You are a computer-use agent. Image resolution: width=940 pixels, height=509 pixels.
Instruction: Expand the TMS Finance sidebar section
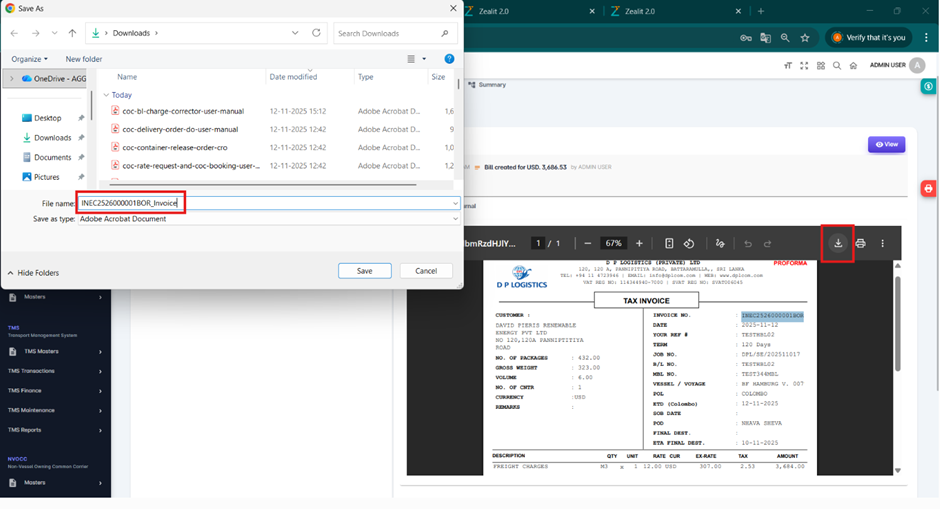click(55, 390)
